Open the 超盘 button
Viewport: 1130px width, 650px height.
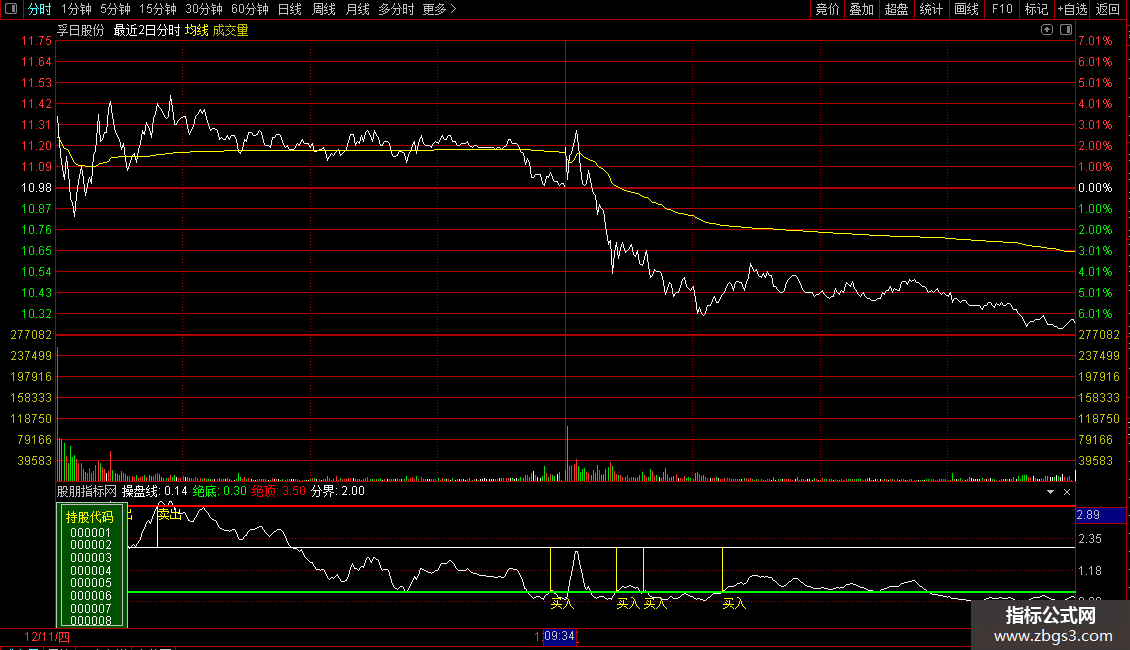point(896,9)
